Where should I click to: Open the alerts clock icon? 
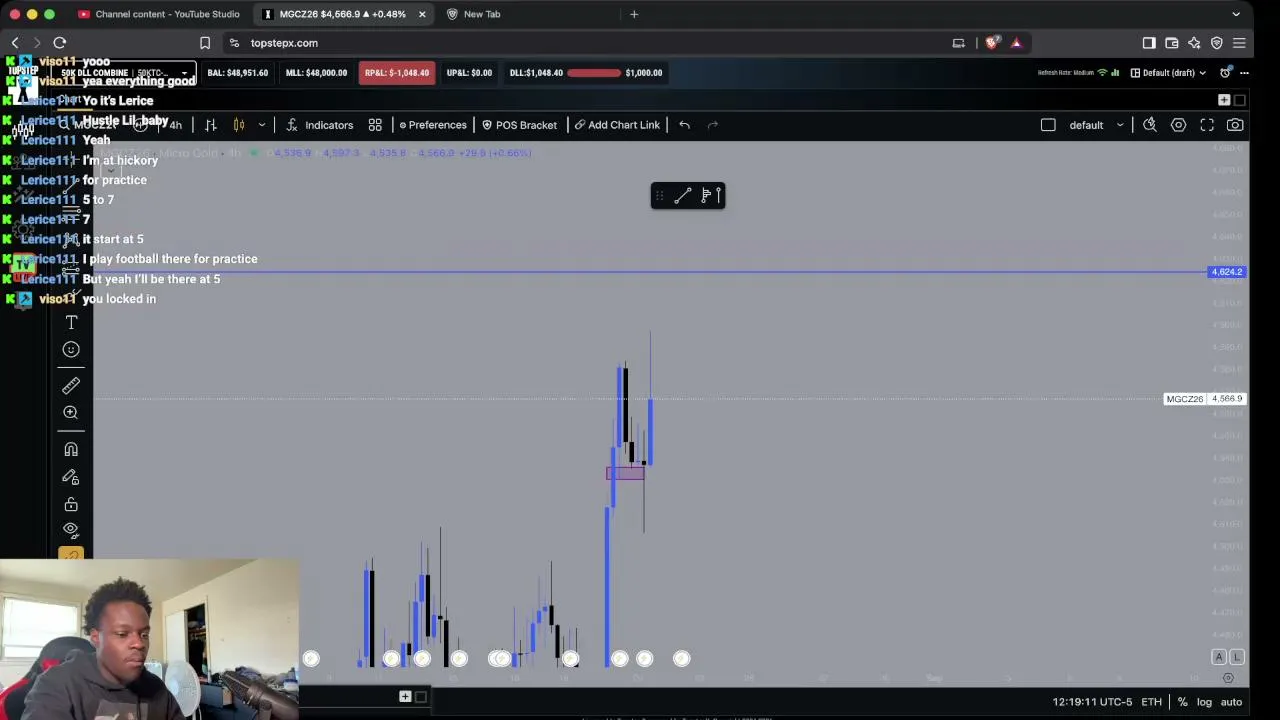[1225, 73]
